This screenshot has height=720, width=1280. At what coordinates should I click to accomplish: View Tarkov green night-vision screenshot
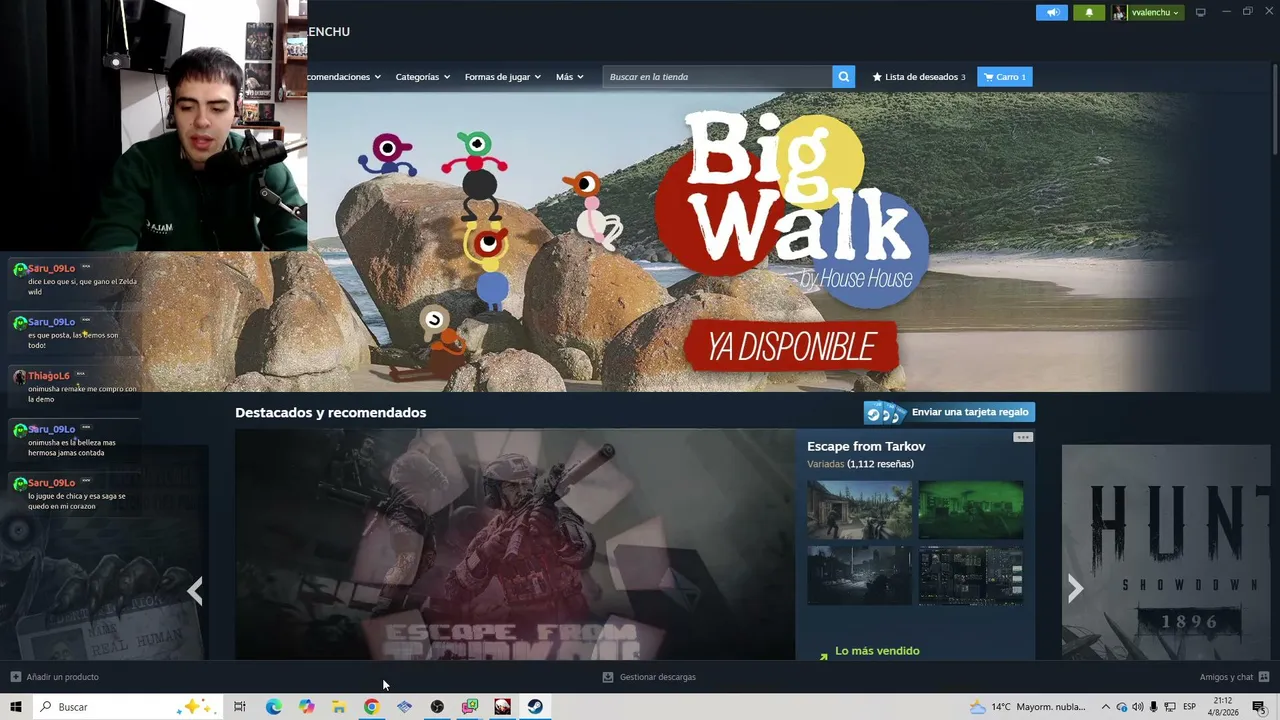click(971, 510)
